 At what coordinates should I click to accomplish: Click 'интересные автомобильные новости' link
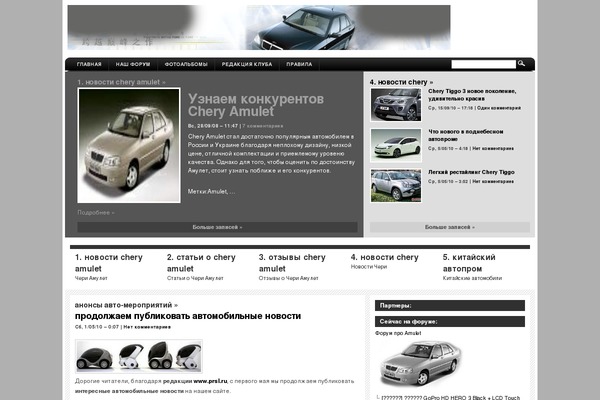pos(129,391)
